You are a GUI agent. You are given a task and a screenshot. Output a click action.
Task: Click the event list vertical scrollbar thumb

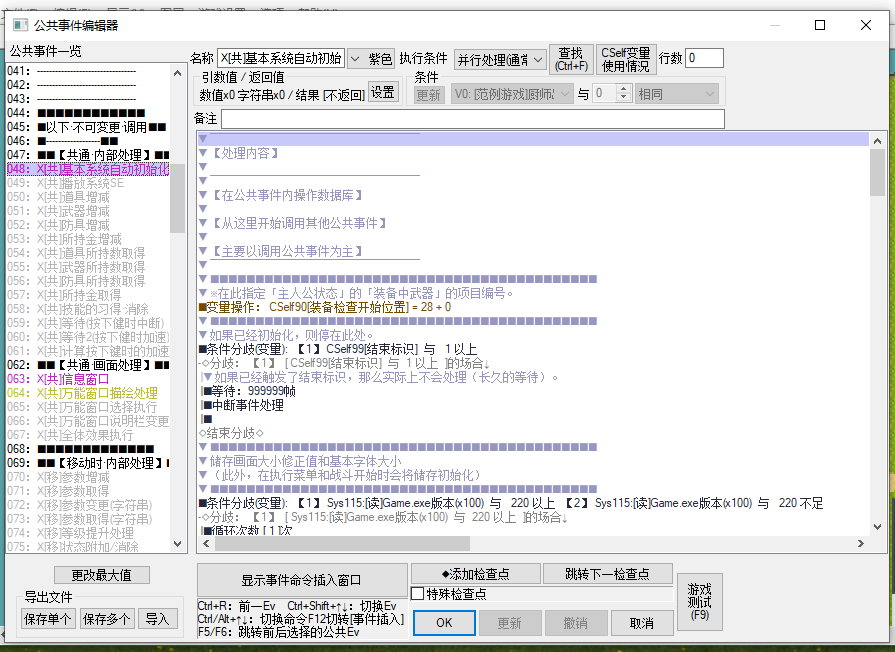click(x=178, y=198)
